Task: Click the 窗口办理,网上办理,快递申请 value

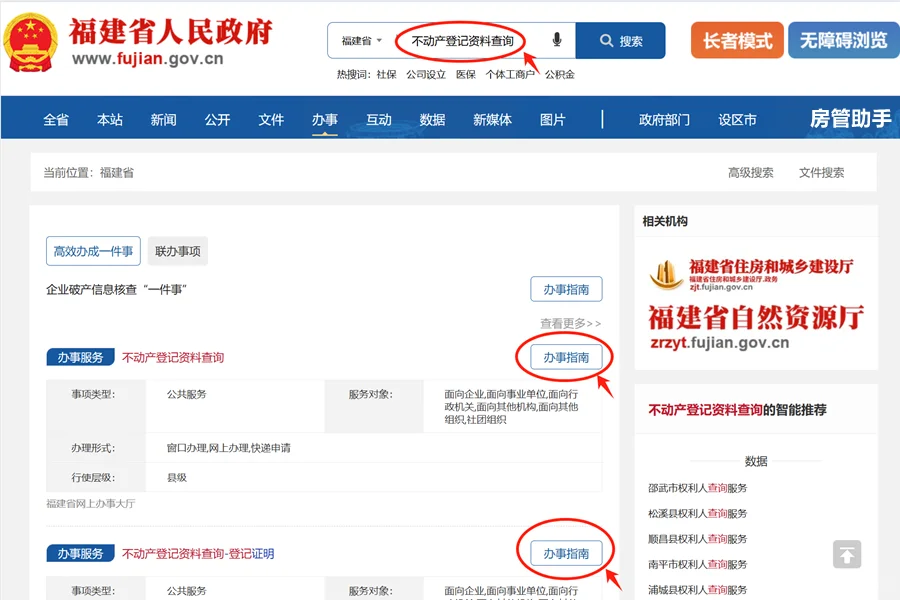Action: (x=228, y=448)
